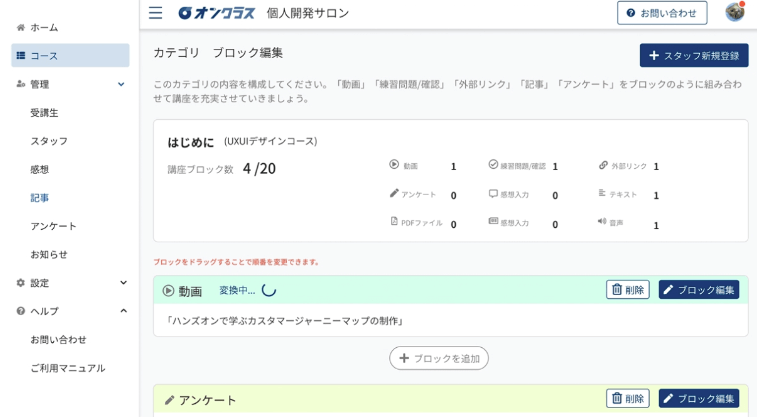Click the 練習問題/確認 checkmark icon
This screenshot has width=757, height=417.
pos(493,165)
